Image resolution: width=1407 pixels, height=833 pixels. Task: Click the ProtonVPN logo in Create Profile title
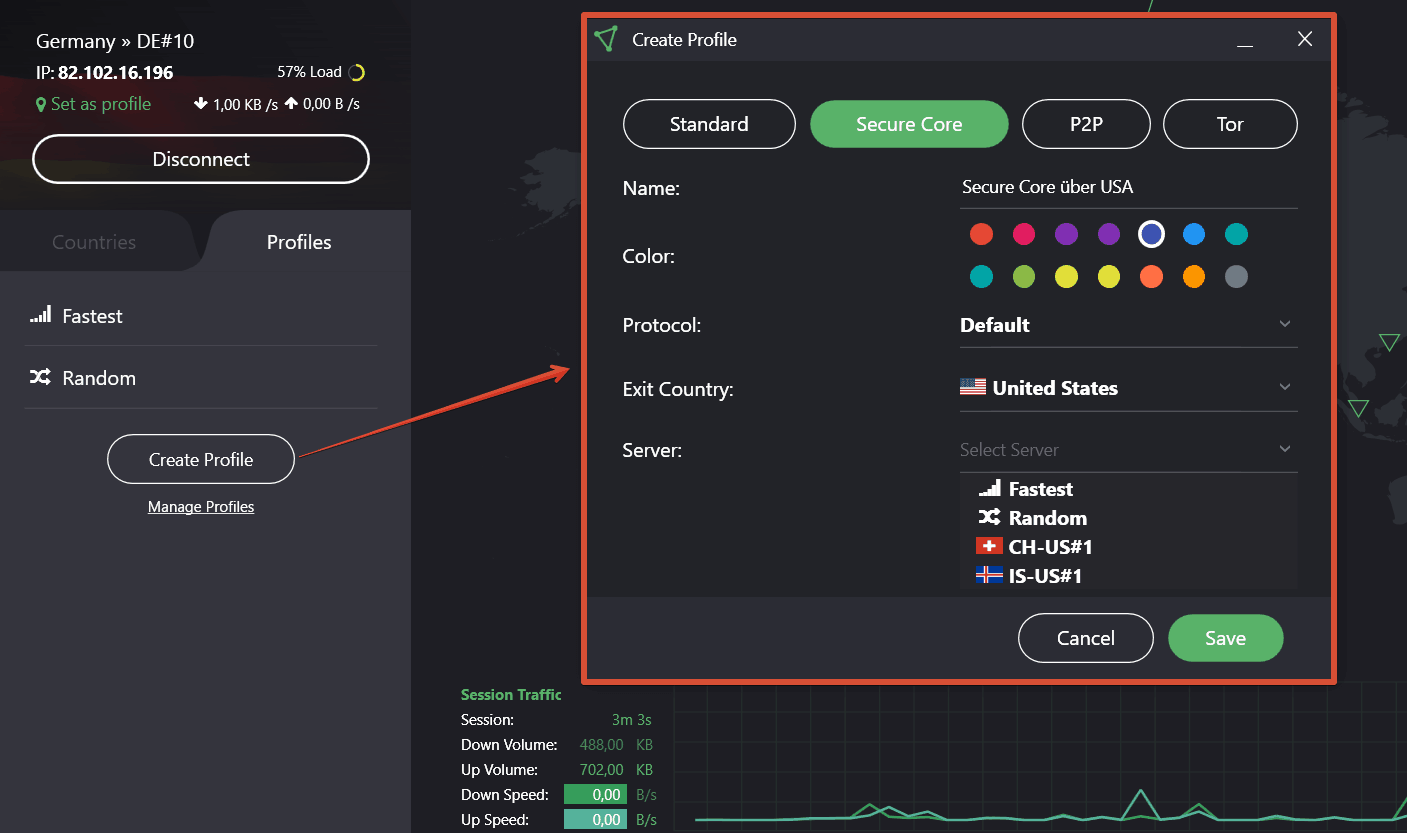point(606,39)
